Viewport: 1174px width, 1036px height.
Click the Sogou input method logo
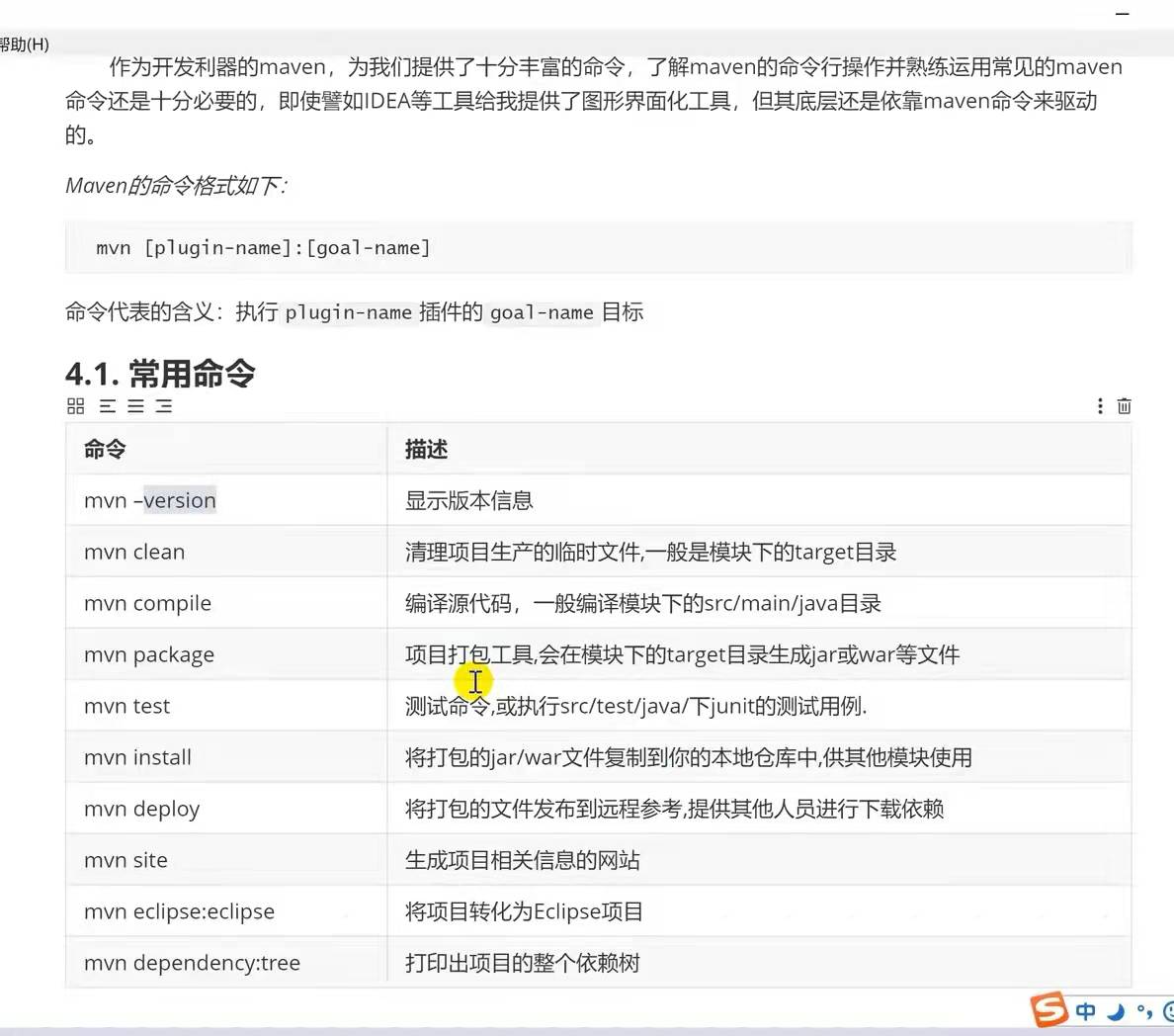[x=1048, y=1009]
